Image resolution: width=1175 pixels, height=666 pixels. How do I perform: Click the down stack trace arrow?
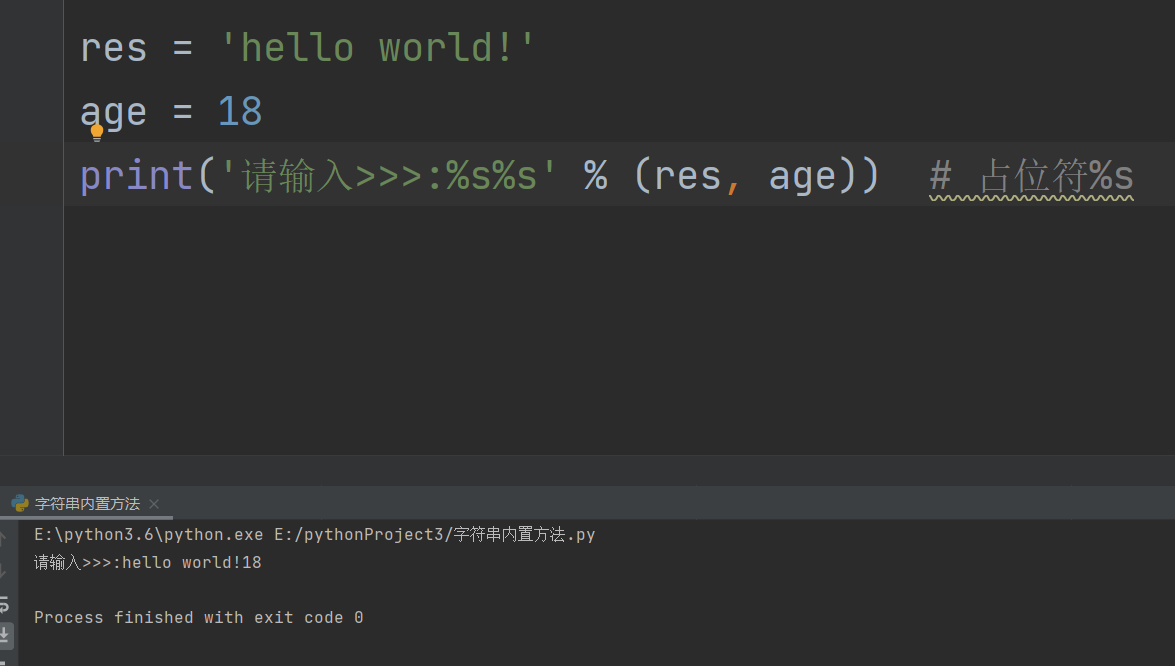tap(3, 572)
